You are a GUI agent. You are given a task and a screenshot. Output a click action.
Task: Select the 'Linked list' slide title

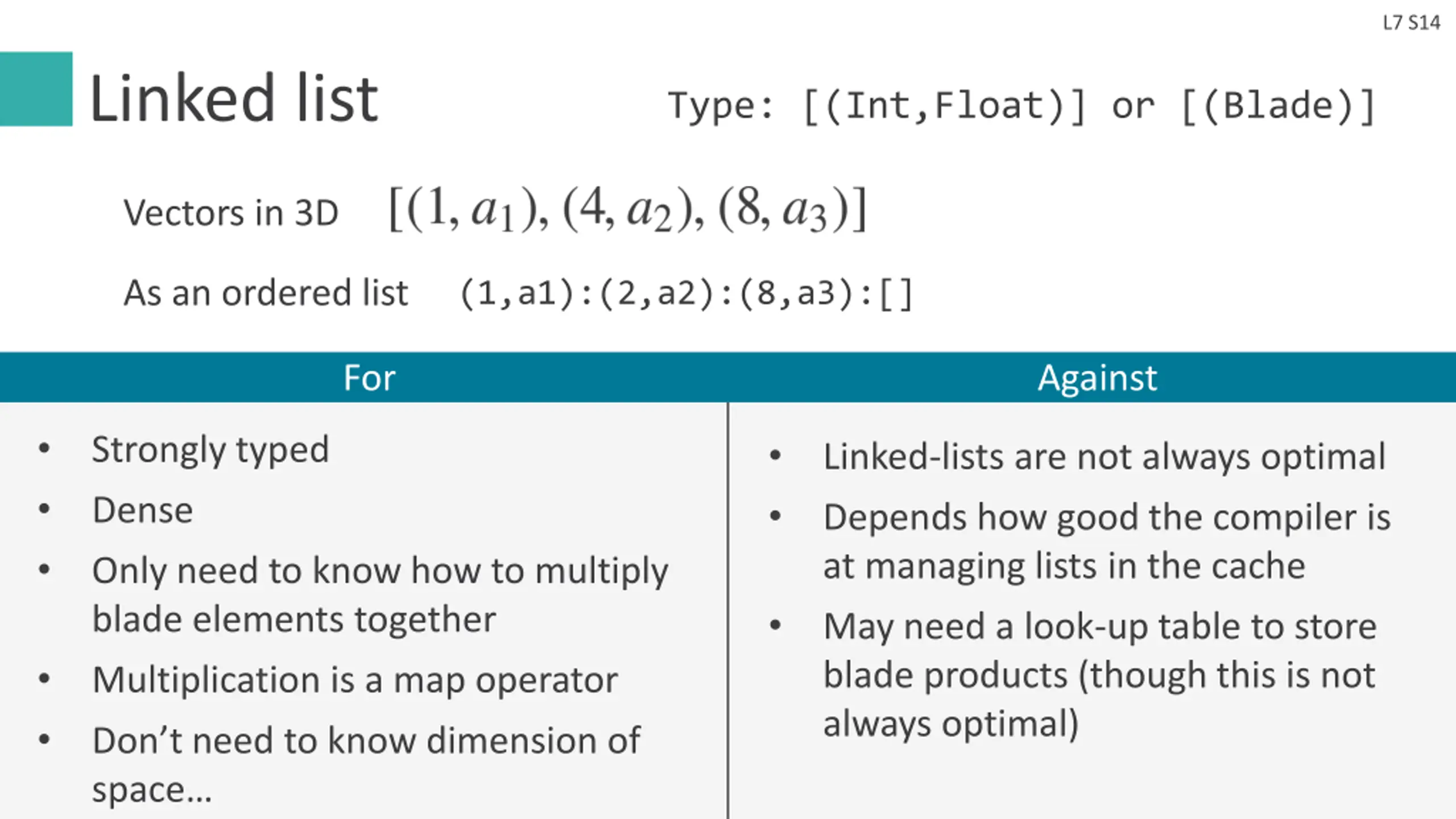[234, 98]
